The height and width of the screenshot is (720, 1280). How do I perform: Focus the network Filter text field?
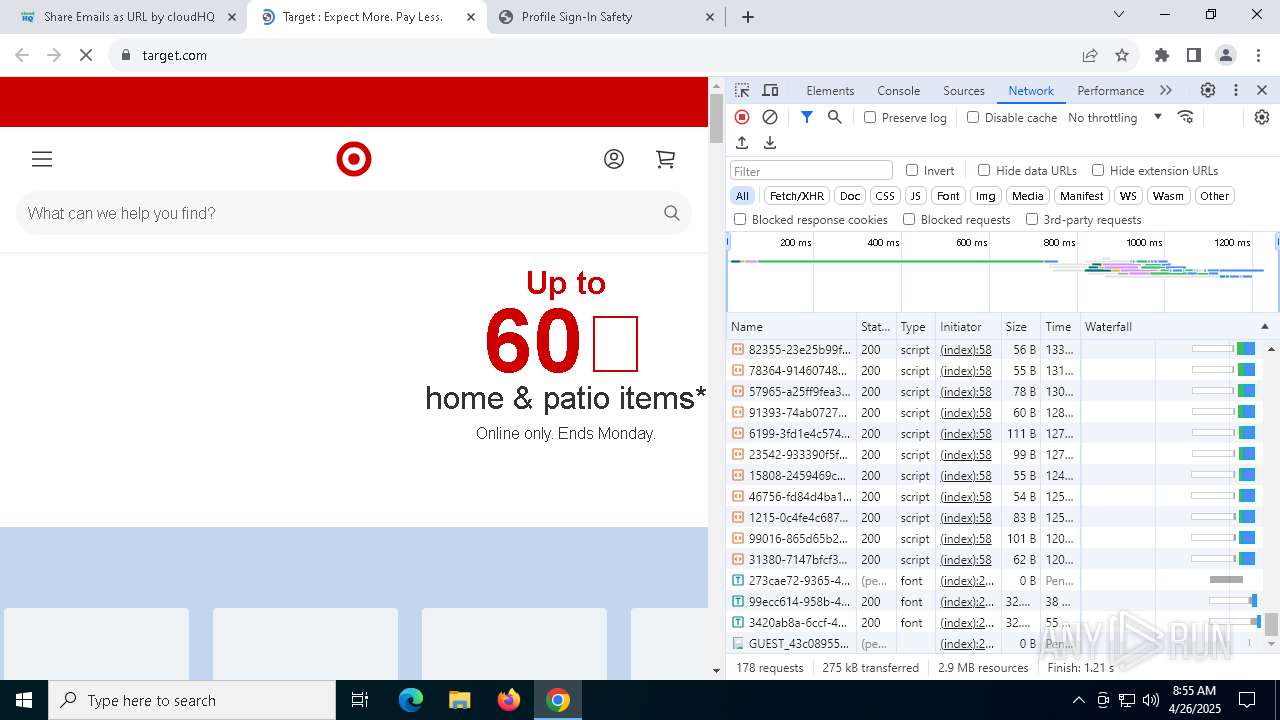coord(811,170)
